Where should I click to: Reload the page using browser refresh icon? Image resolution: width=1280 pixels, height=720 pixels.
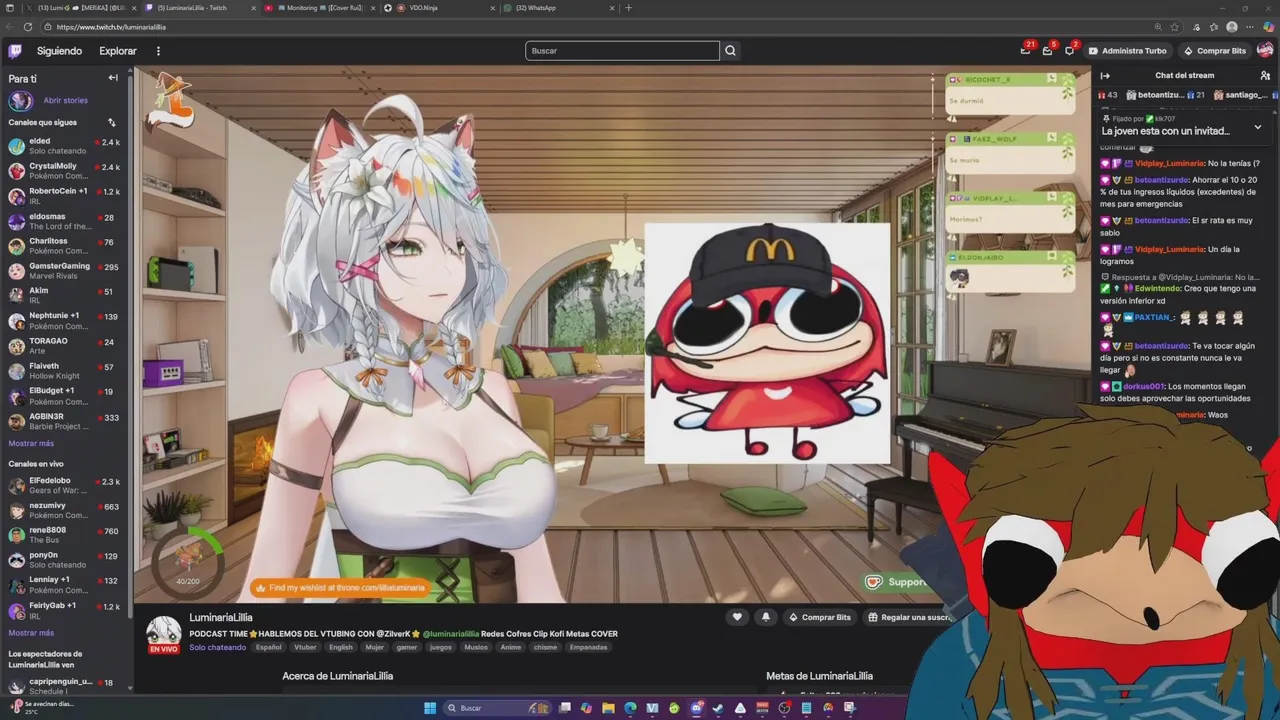click(x=28, y=27)
